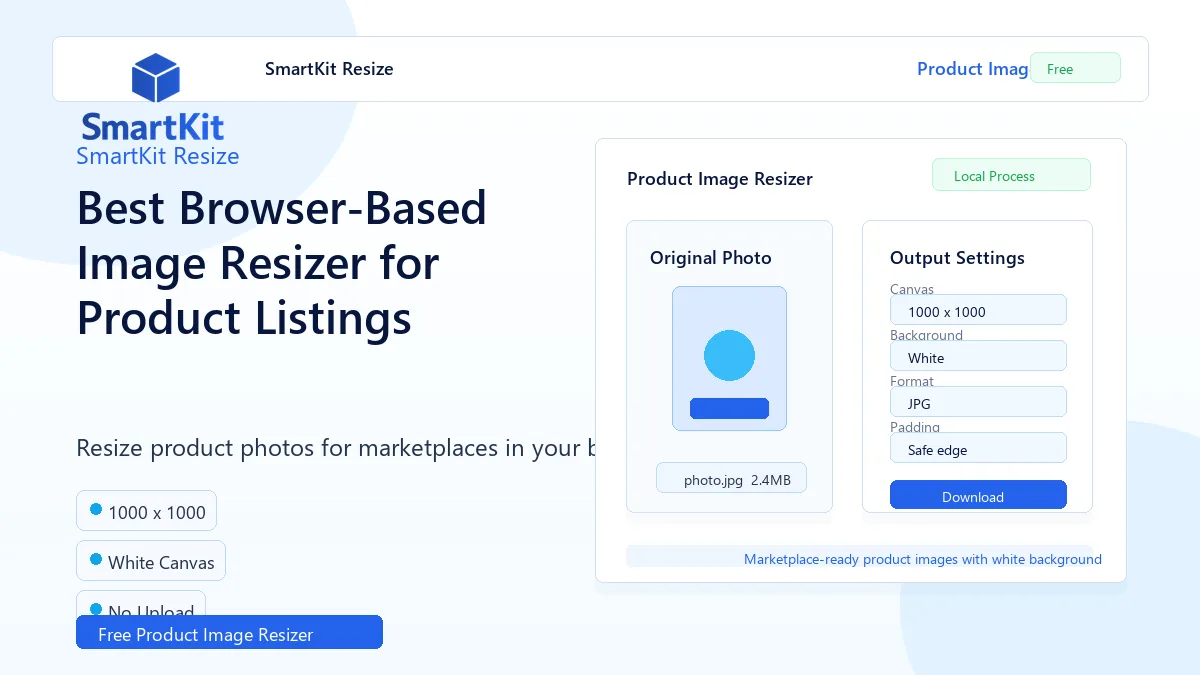
Task: Click the photo.jpg 2.4MB file chip
Action: point(731,478)
